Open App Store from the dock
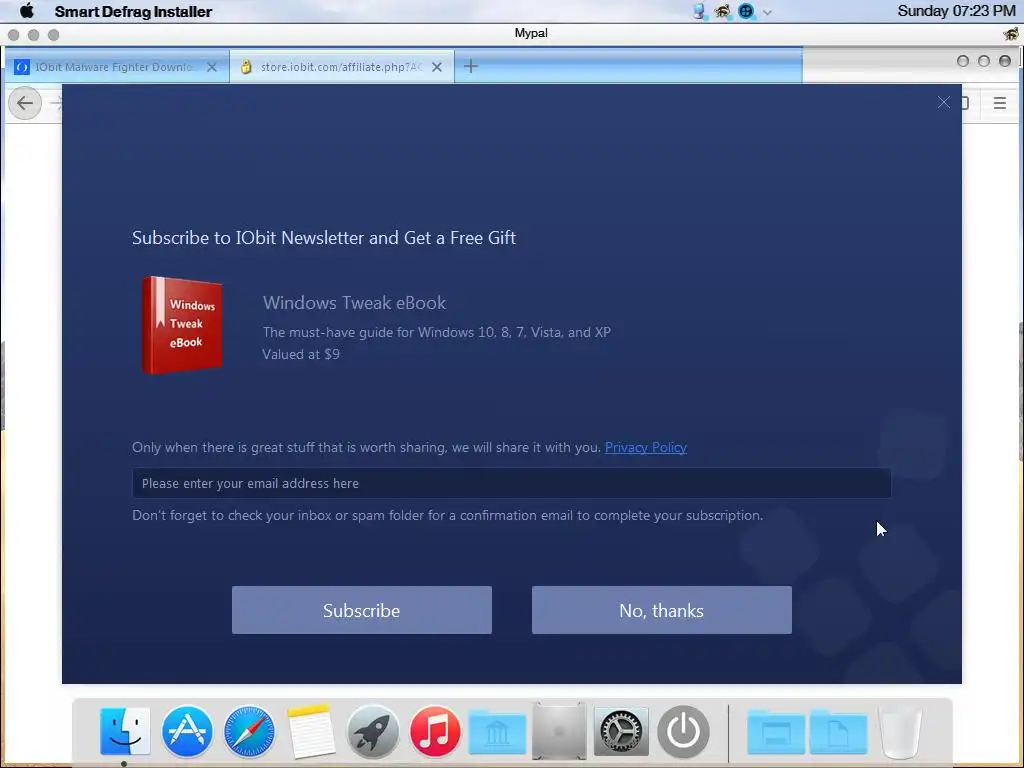 (187, 731)
